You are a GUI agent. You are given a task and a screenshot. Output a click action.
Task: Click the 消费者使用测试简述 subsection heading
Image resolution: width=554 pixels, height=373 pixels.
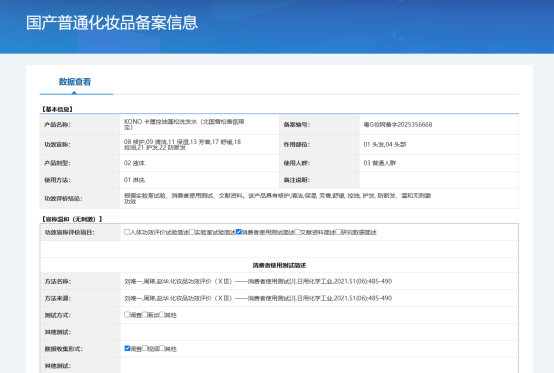[x=279, y=265]
